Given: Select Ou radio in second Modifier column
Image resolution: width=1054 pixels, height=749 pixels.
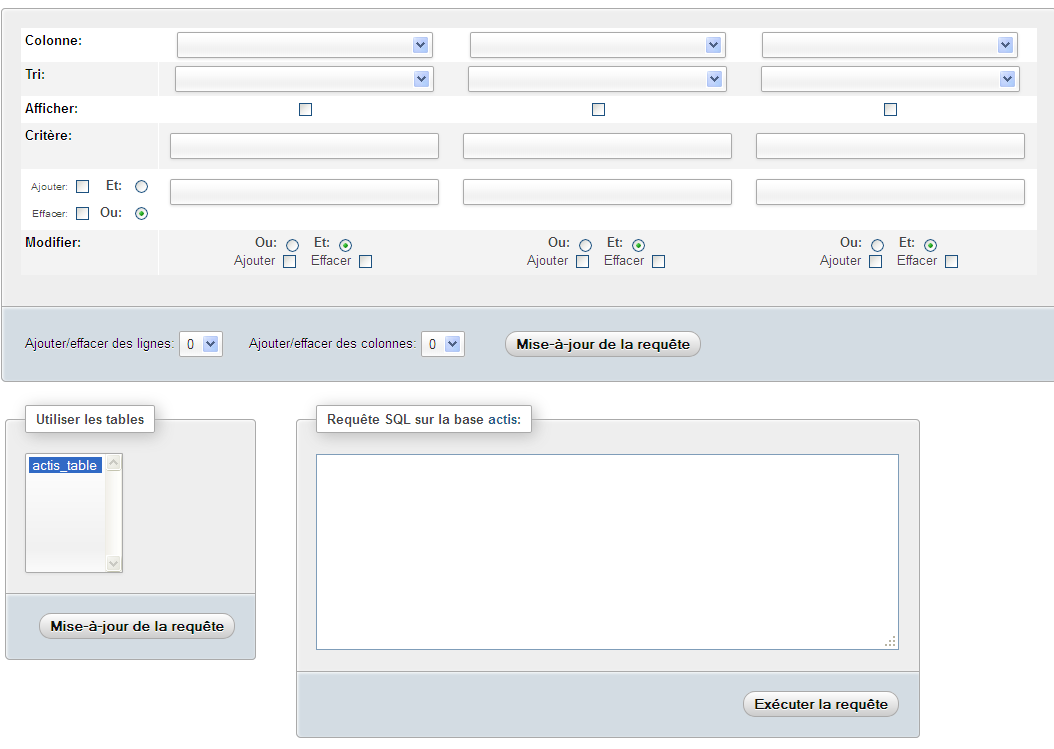Looking at the screenshot, I should click(585, 245).
